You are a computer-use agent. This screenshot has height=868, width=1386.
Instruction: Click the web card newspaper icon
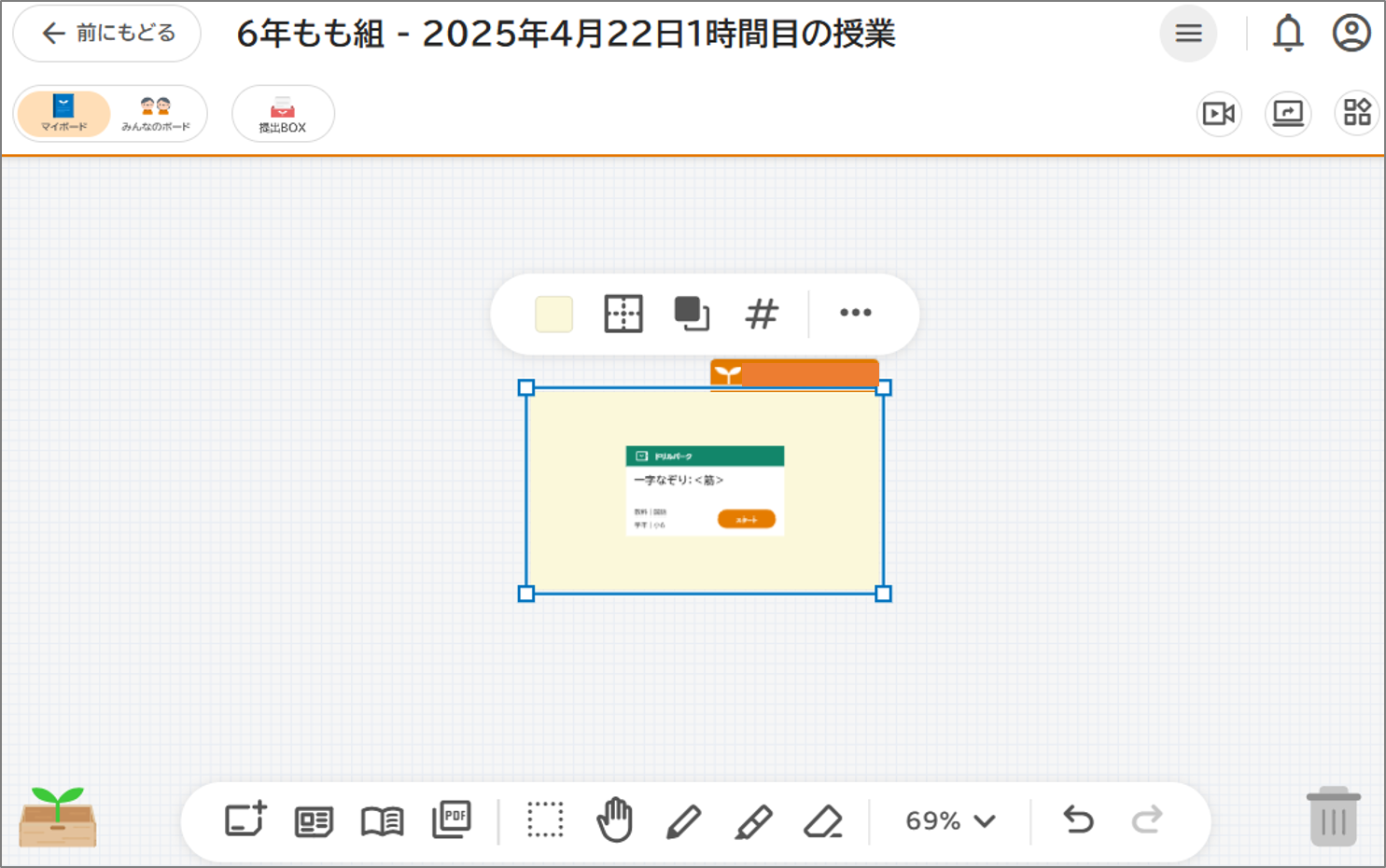pos(314,821)
